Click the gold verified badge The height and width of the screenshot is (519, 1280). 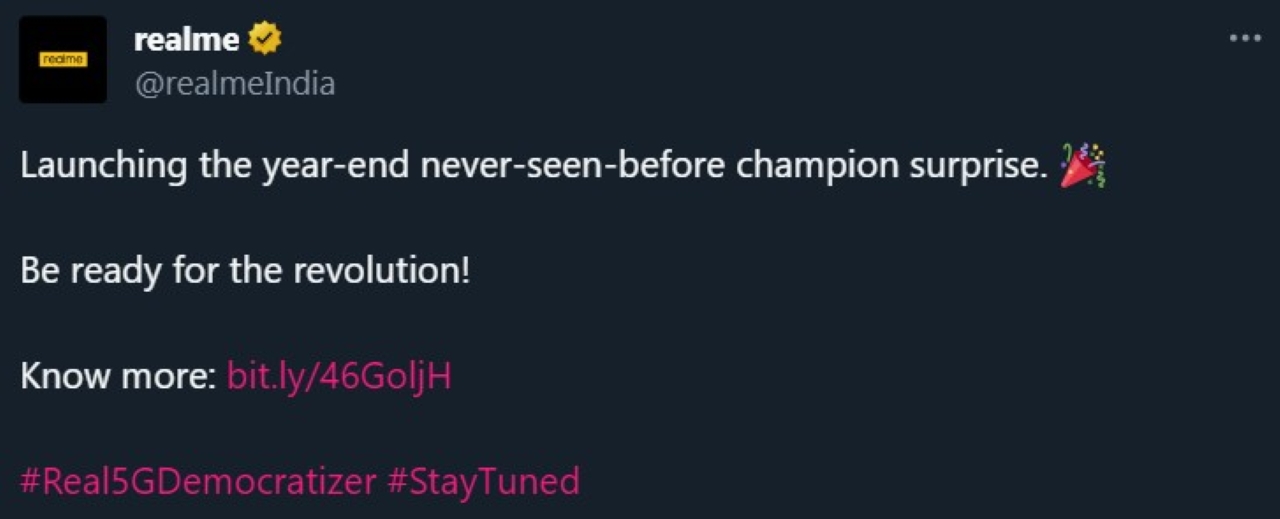coord(264,40)
